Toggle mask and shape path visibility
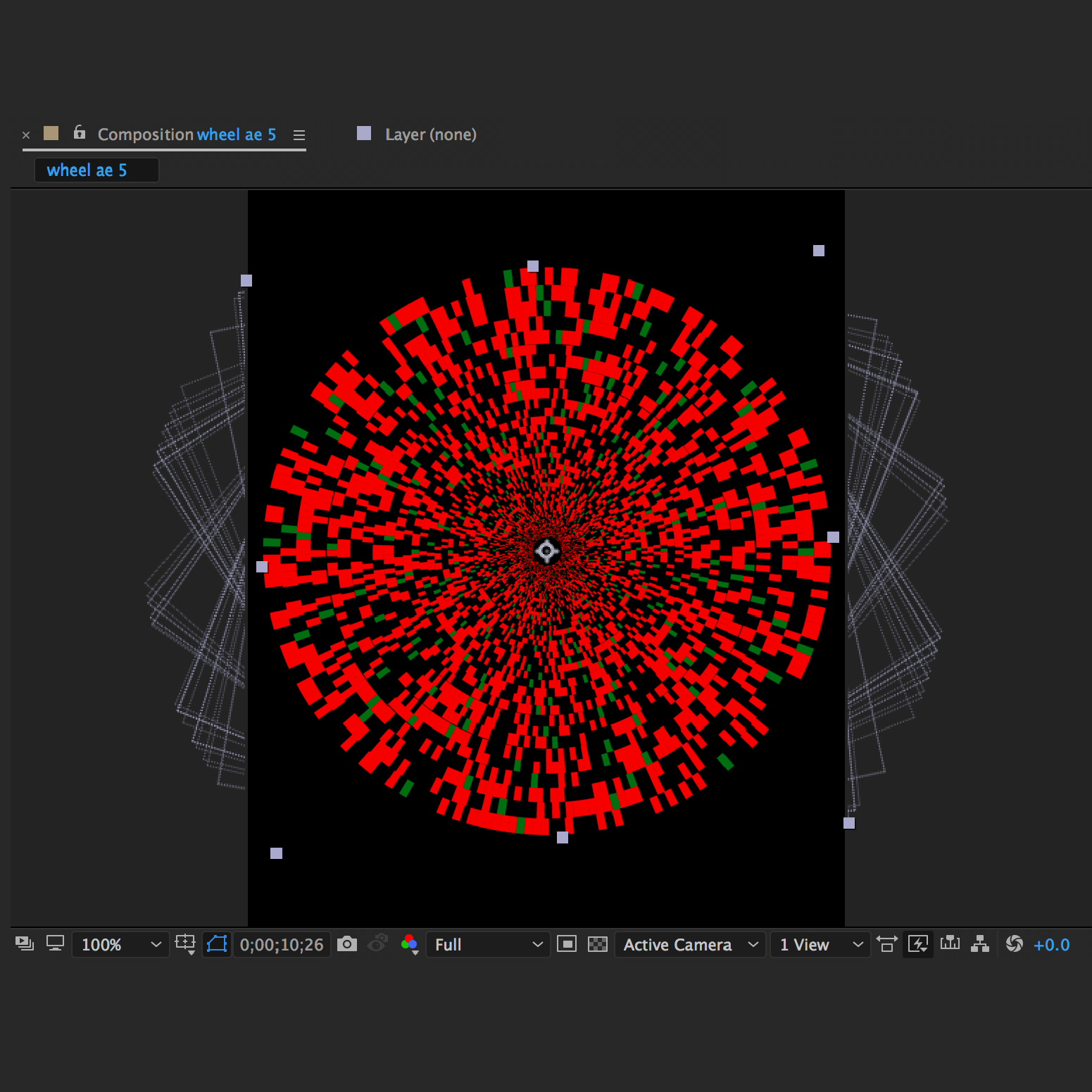 [217, 944]
